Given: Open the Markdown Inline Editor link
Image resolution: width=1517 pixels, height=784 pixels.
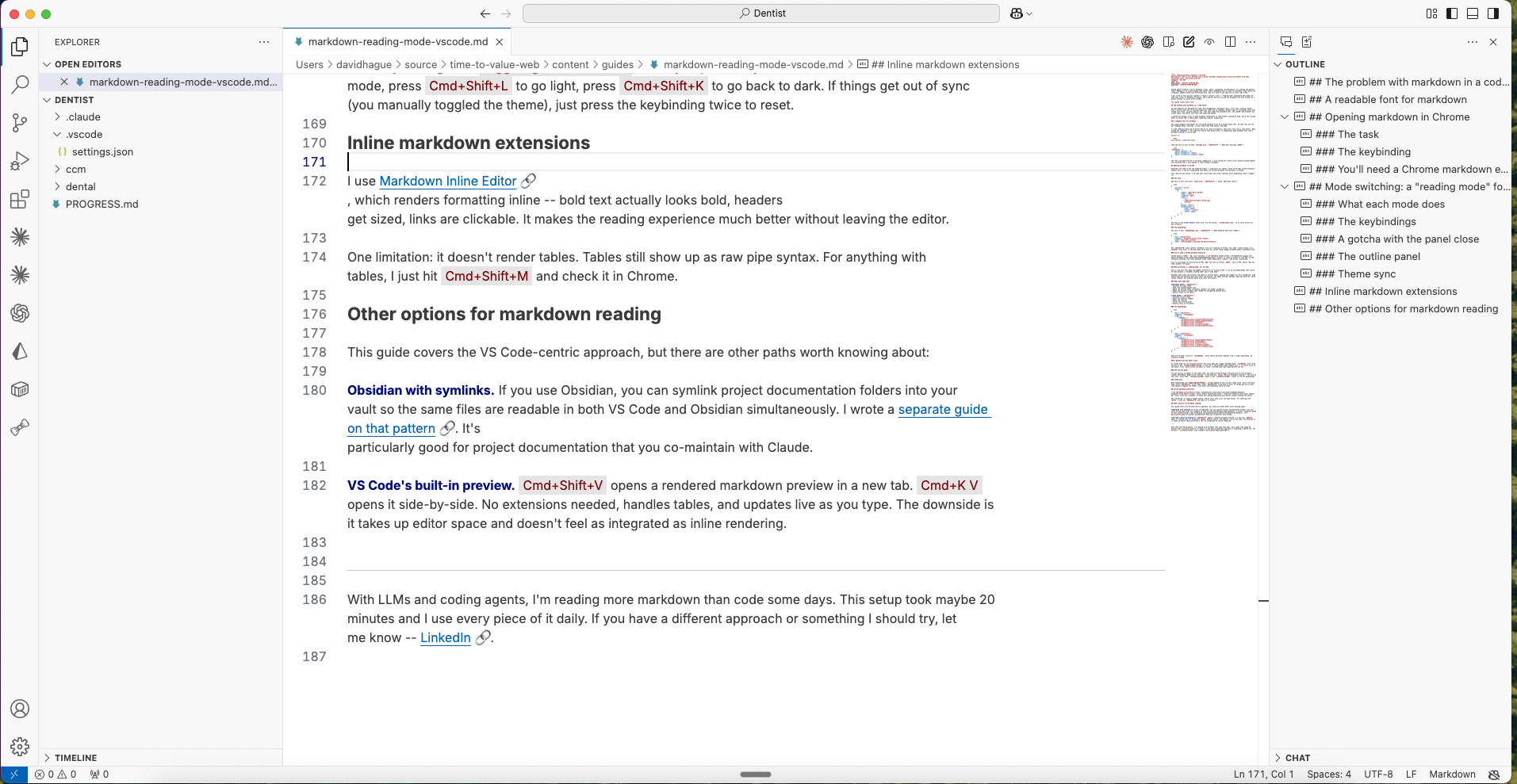Looking at the screenshot, I should coord(447,181).
